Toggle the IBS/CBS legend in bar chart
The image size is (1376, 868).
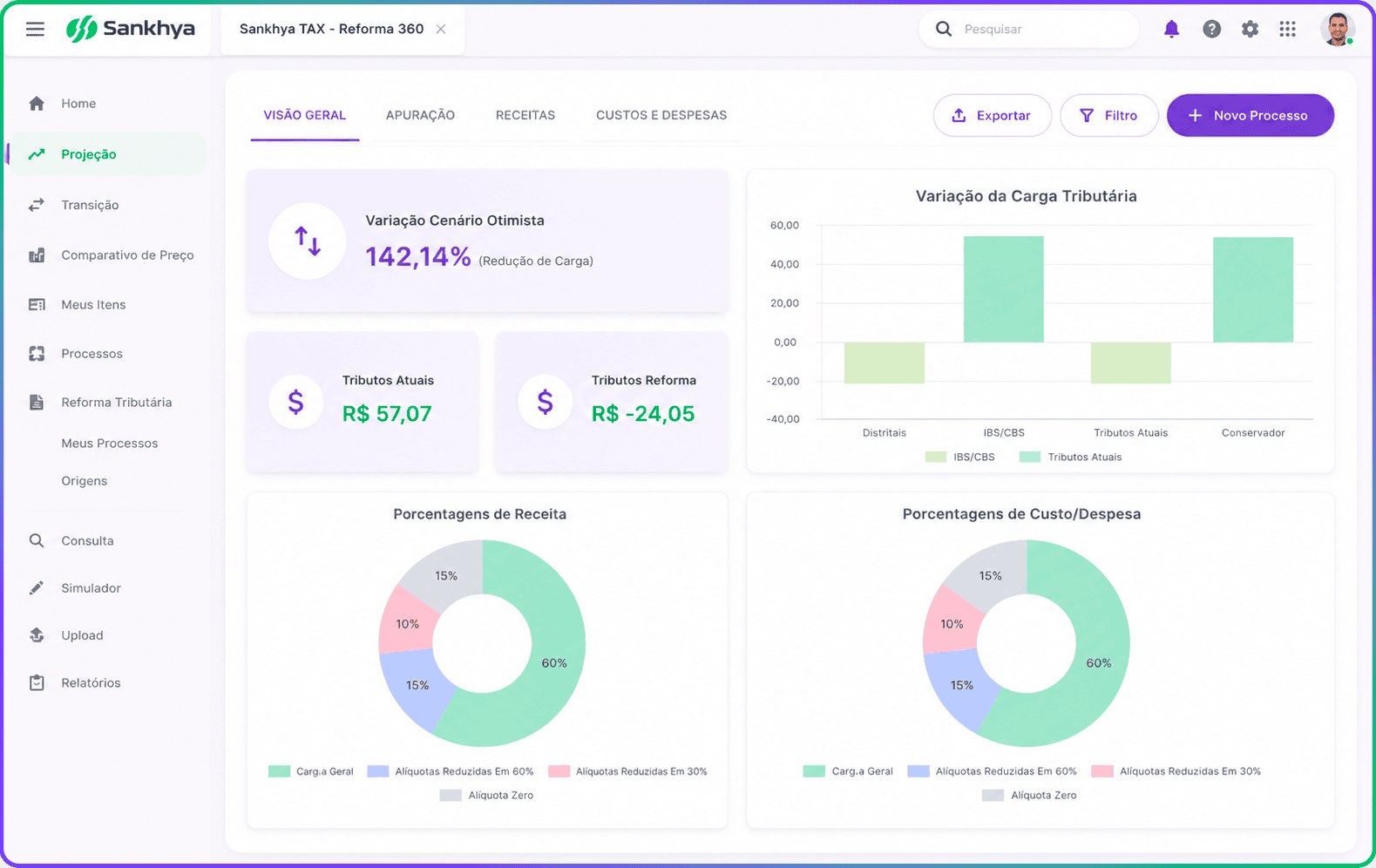tap(960, 457)
